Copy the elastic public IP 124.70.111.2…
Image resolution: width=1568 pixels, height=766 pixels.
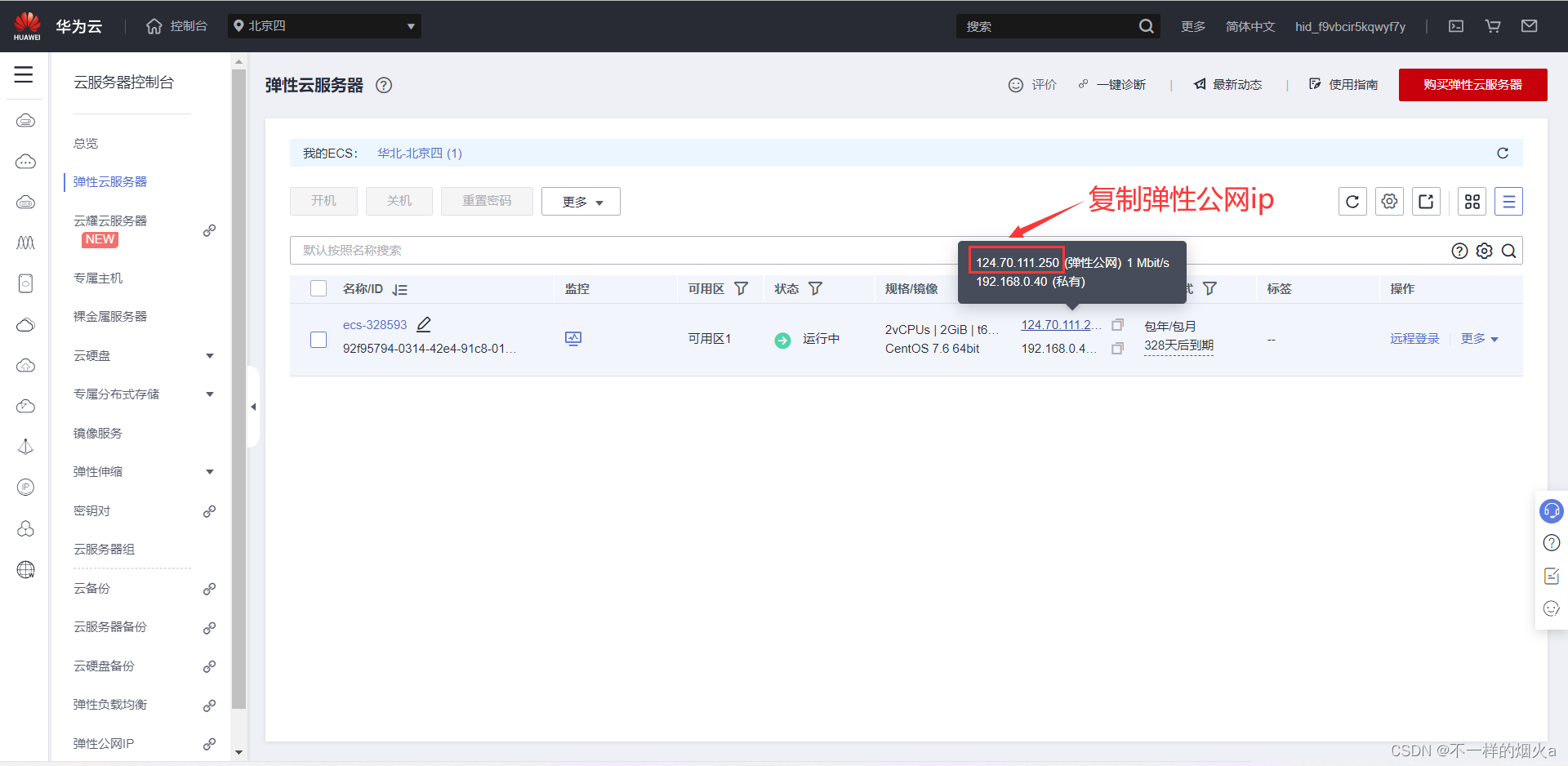[x=1118, y=325]
